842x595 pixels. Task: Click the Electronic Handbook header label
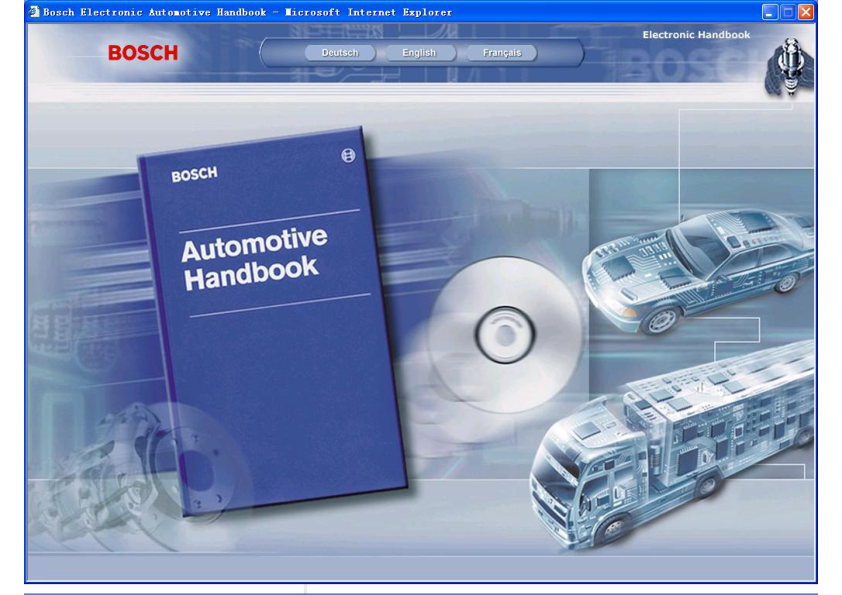695,35
